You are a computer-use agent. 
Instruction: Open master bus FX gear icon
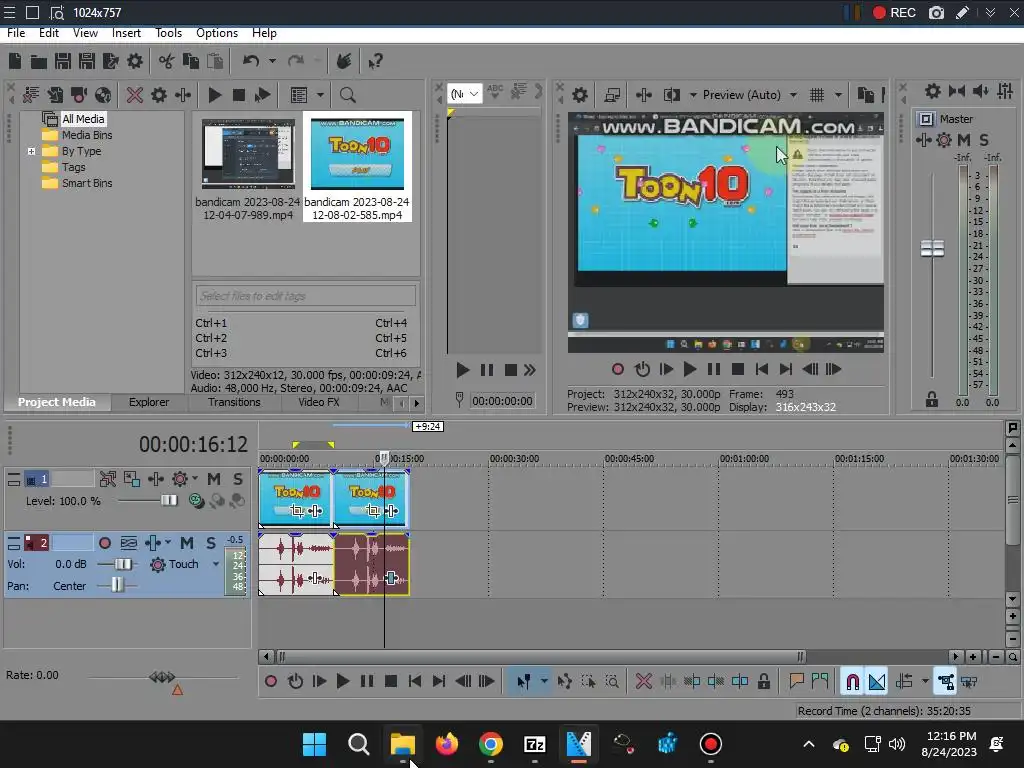pos(944,140)
